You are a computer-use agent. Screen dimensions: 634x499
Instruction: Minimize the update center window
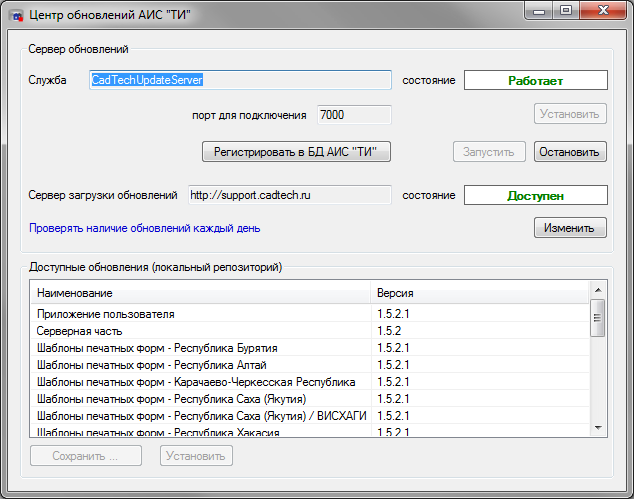pos(541,11)
